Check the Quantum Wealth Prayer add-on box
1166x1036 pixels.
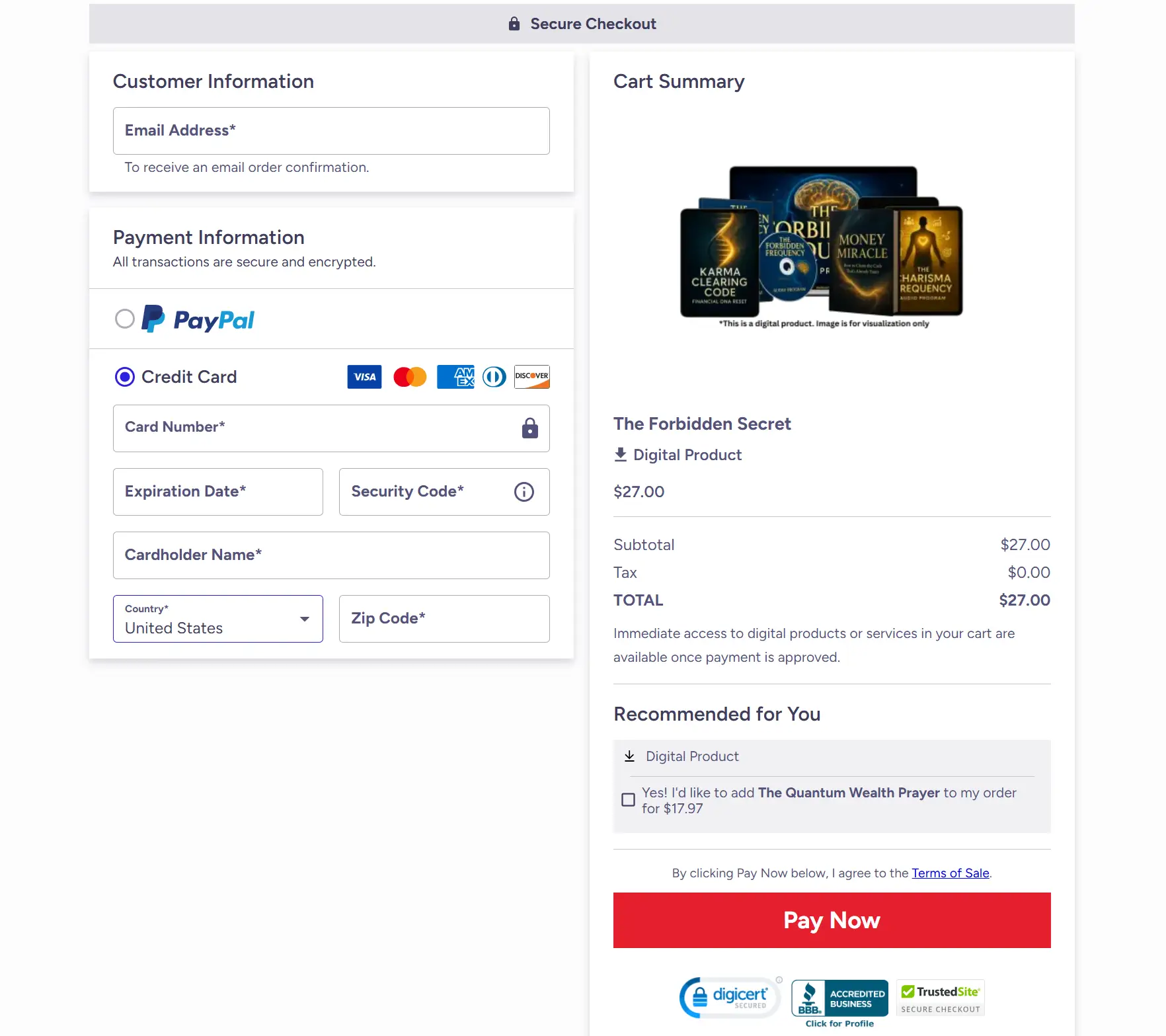tap(627, 799)
